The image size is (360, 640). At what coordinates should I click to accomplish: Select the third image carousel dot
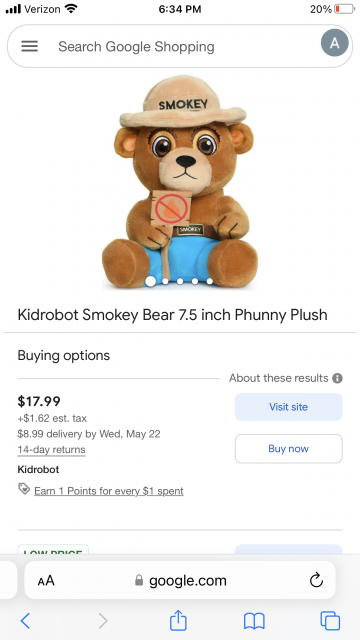tap(180, 281)
